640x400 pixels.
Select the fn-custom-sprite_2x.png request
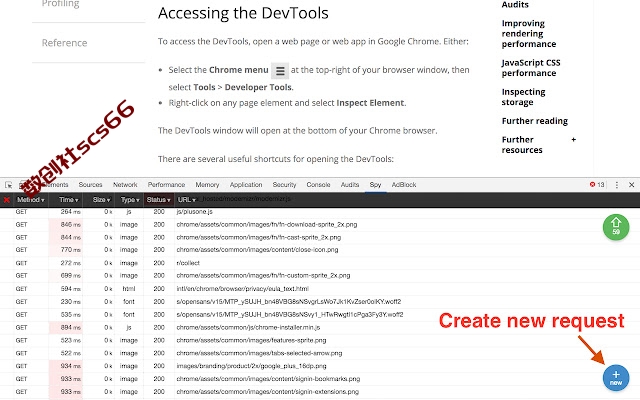pyautogui.click(x=320, y=276)
